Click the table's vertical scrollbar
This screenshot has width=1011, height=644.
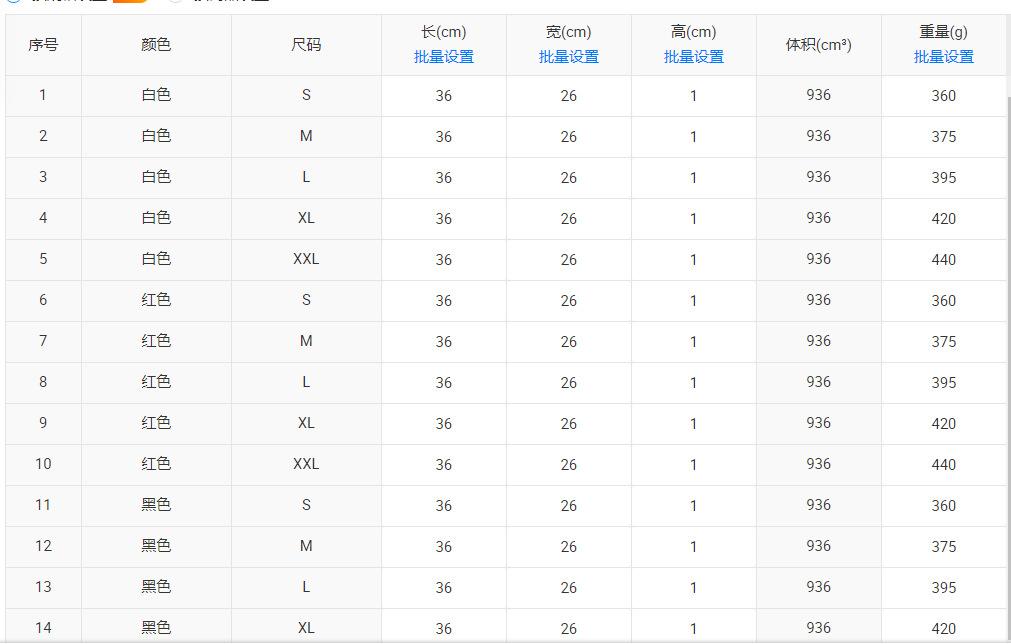click(x=1008, y=300)
